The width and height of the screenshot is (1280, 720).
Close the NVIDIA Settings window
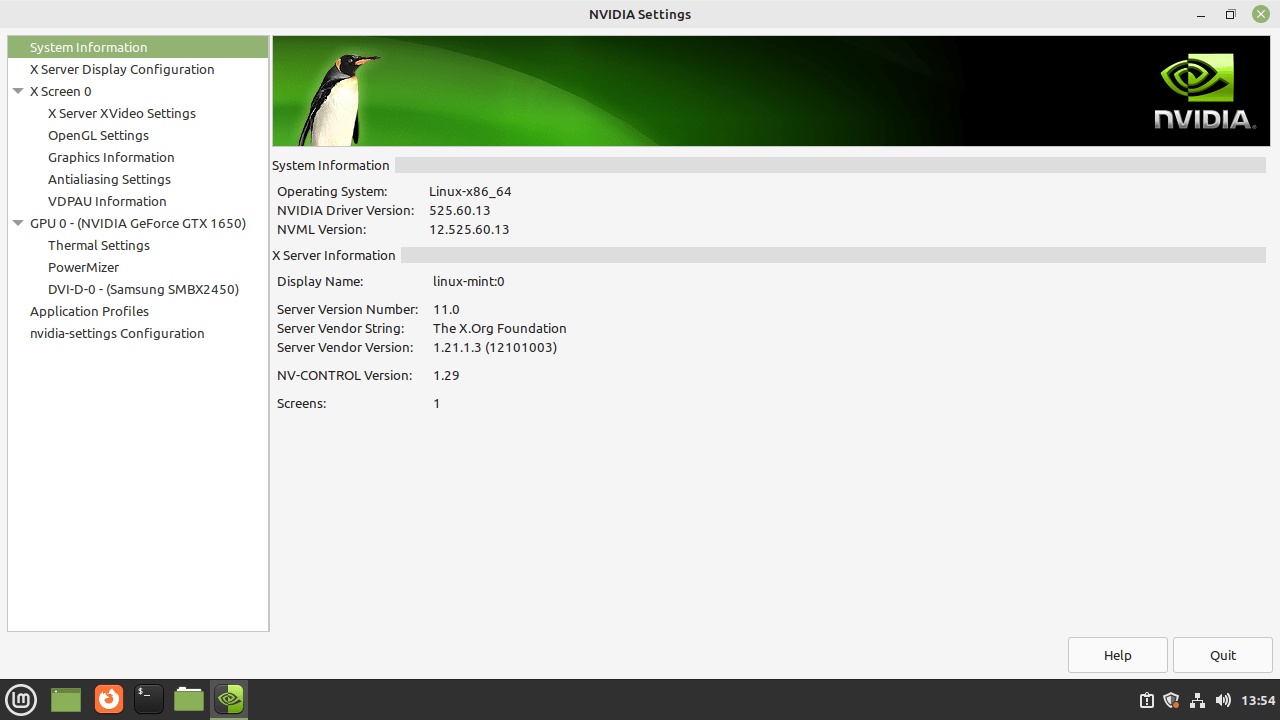(1260, 15)
